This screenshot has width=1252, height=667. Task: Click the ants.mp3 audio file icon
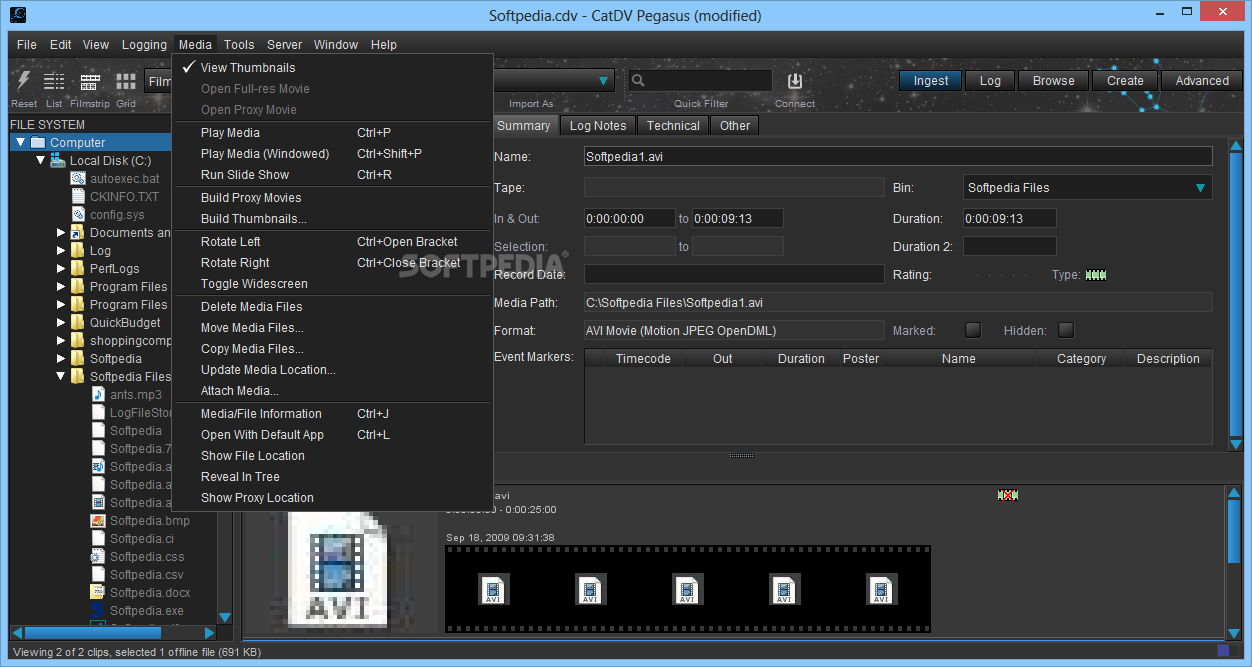[x=98, y=395]
